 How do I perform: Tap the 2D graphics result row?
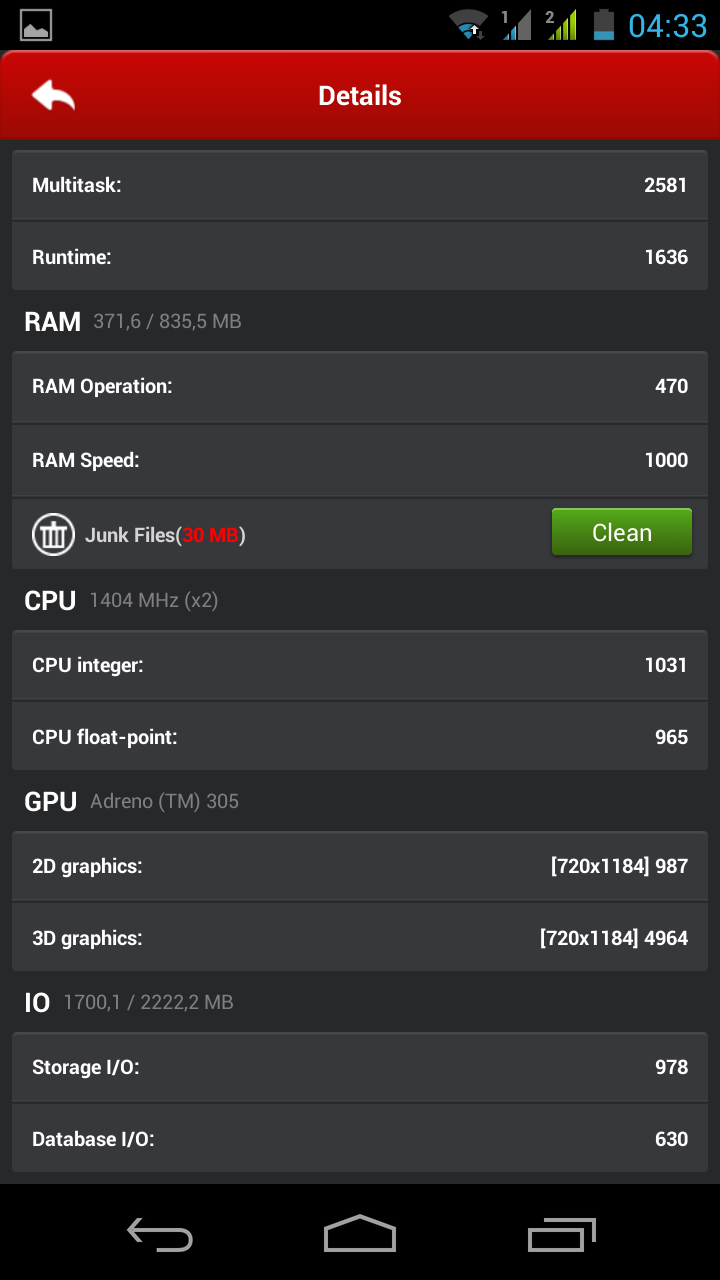click(x=360, y=866)
